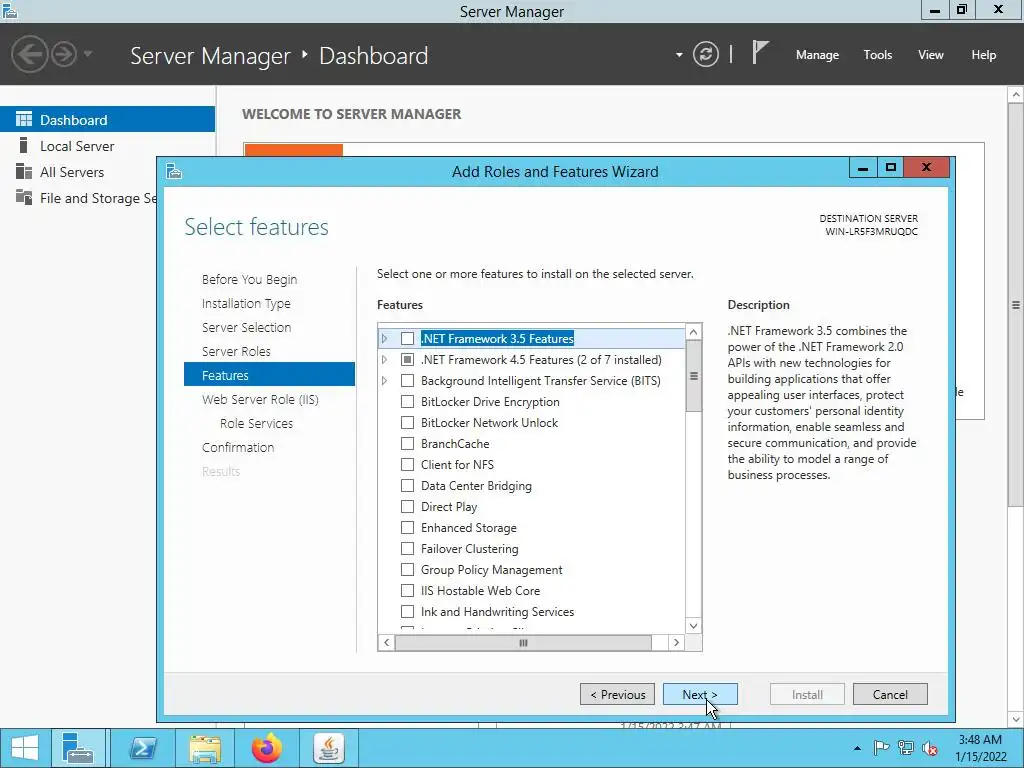Image resolution: width=1024 pixels, height=768 pixels.
Task: Check IIS Hostable Web Core checkbox
Action: tap(408, 590)
